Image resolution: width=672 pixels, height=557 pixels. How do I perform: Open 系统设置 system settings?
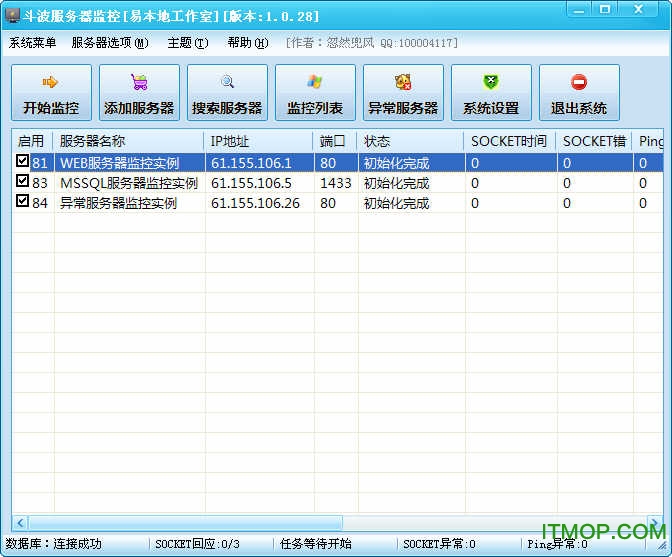tap(491, 93)
